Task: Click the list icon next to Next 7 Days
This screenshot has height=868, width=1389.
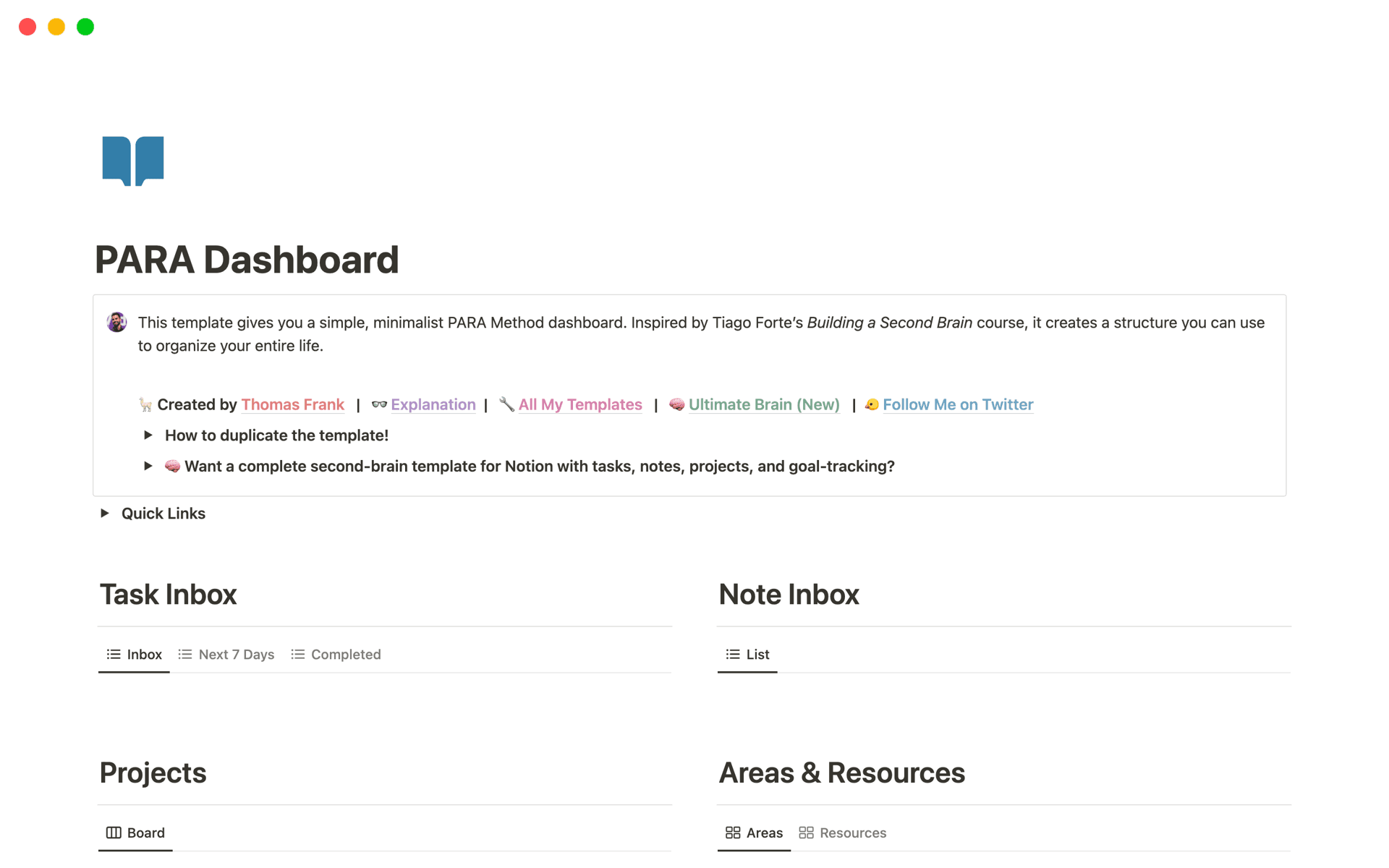Action: click(x=184, y=654)
